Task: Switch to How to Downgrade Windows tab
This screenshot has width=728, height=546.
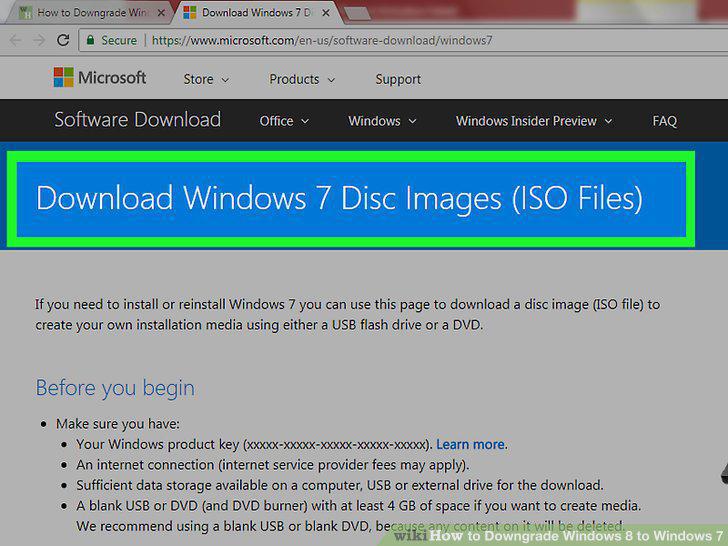Action: [x=91, y=13]
